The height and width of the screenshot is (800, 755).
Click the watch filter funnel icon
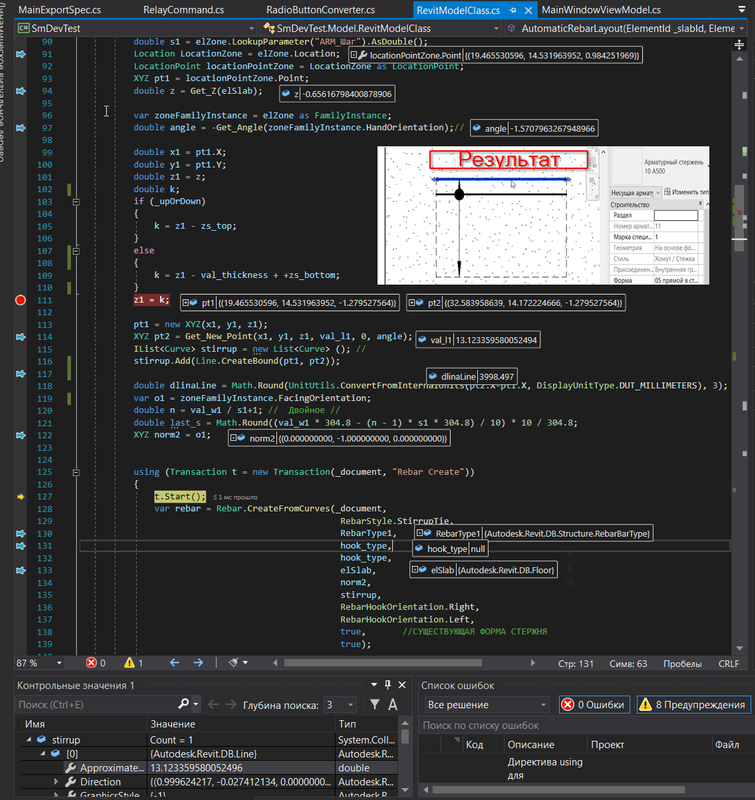374,705
